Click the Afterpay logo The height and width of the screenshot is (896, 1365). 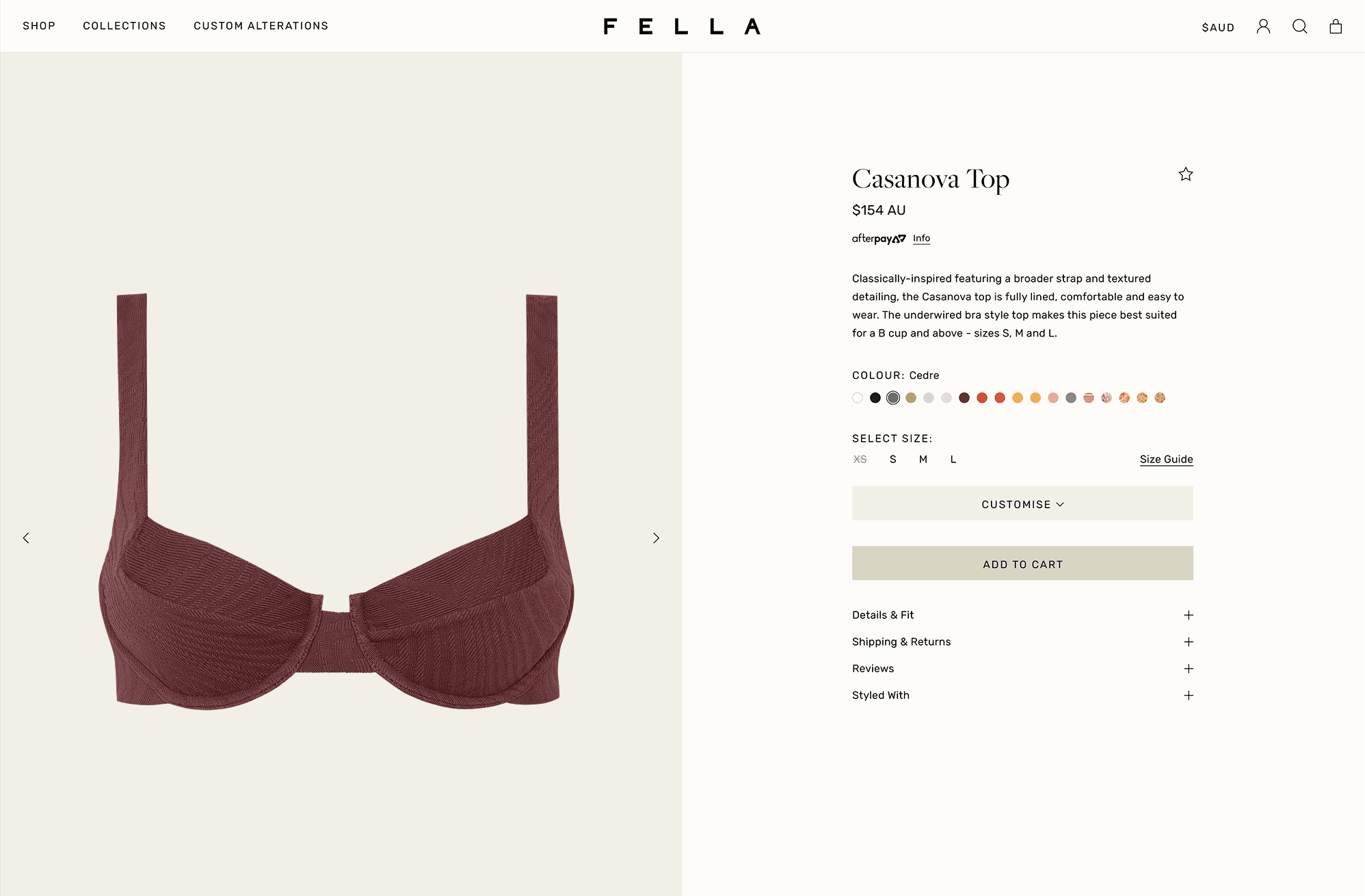pyautogui.click(x=879, y=239)
